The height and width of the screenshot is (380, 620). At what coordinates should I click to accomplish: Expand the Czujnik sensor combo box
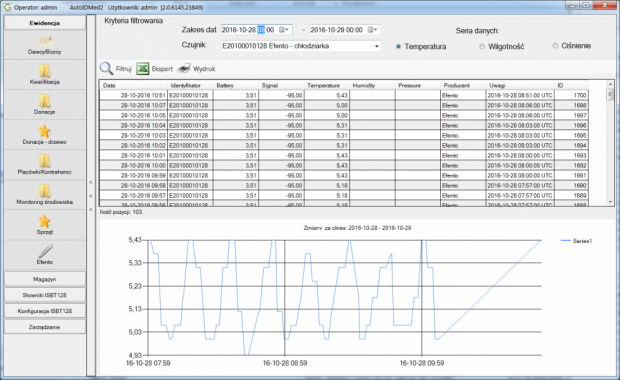point(376,46)
